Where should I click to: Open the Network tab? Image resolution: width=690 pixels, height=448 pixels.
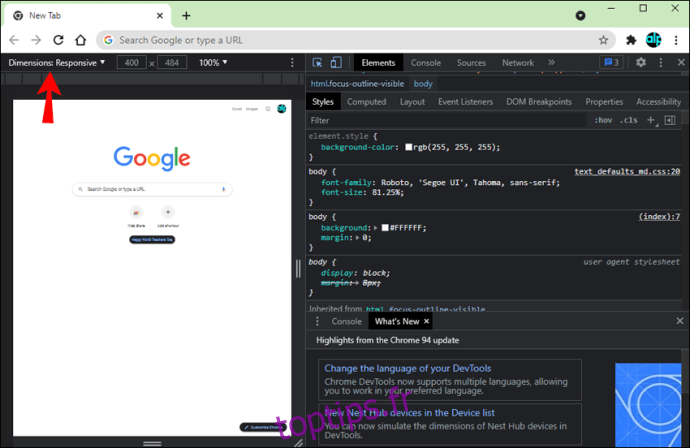(x=518, y=62)
